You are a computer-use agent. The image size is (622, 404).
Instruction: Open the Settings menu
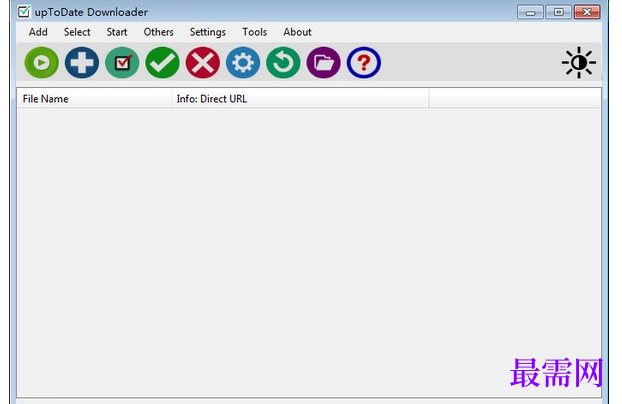coord(207,32)
